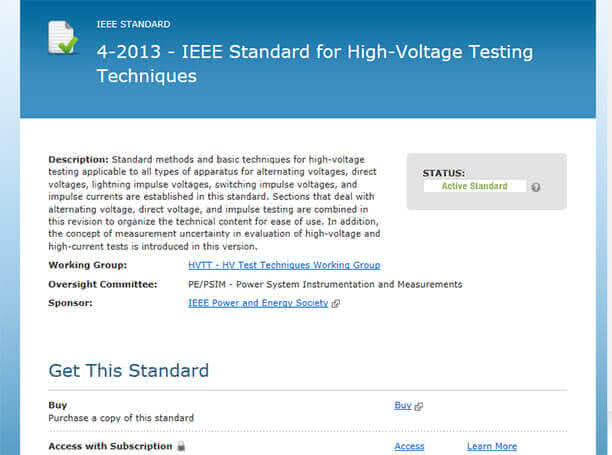Click the help icon beside Active Standard
This screenshot has height=455, width=612.
click(x=536, y=187)
